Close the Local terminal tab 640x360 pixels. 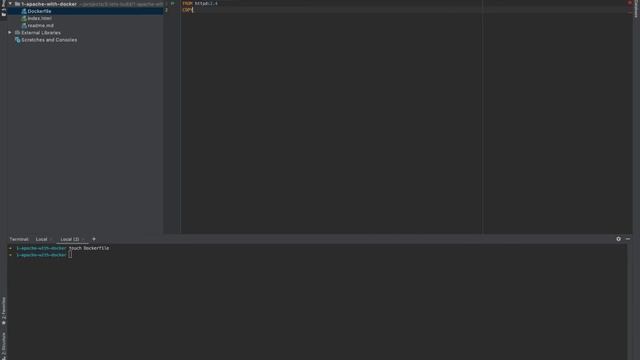pyautogui.click(x=51, y=239)
